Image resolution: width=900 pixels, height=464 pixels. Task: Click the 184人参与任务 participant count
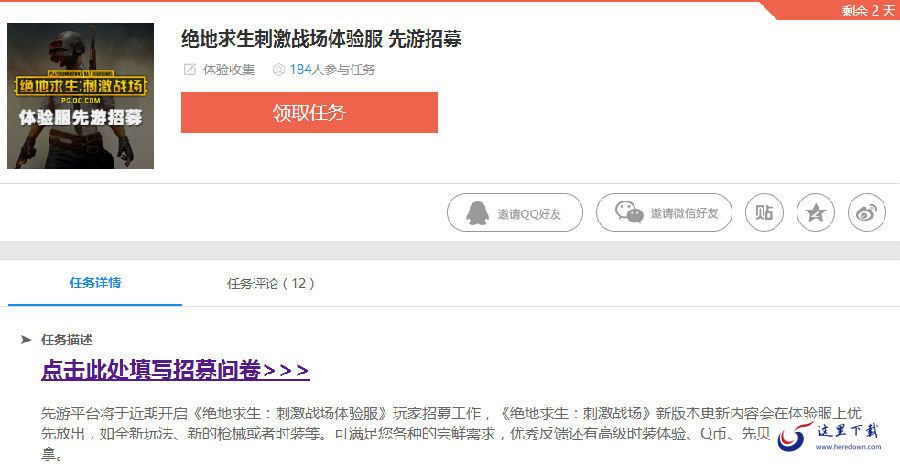pos(332,69)
